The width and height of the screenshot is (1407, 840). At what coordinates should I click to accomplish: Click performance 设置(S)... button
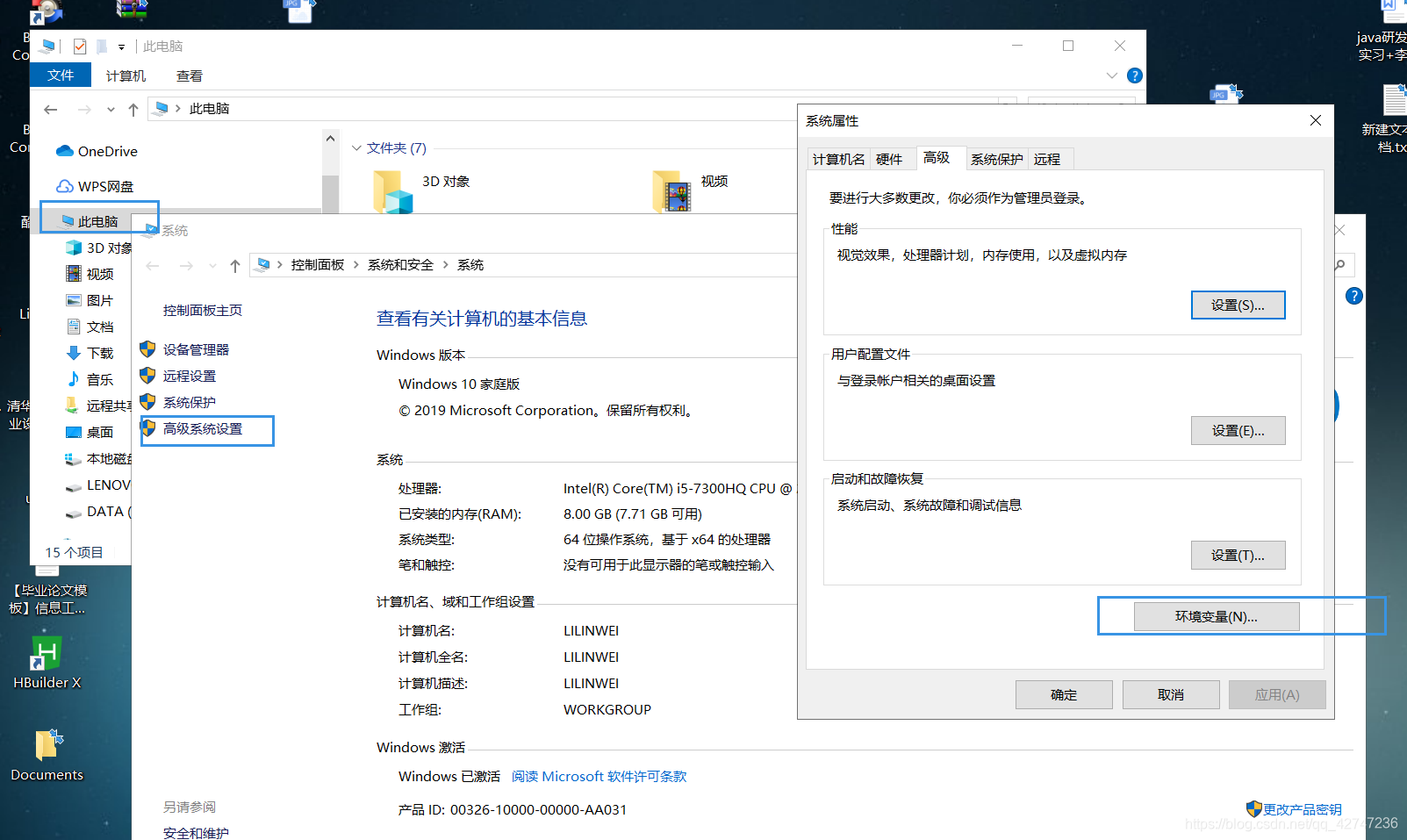click(1238, 305)
